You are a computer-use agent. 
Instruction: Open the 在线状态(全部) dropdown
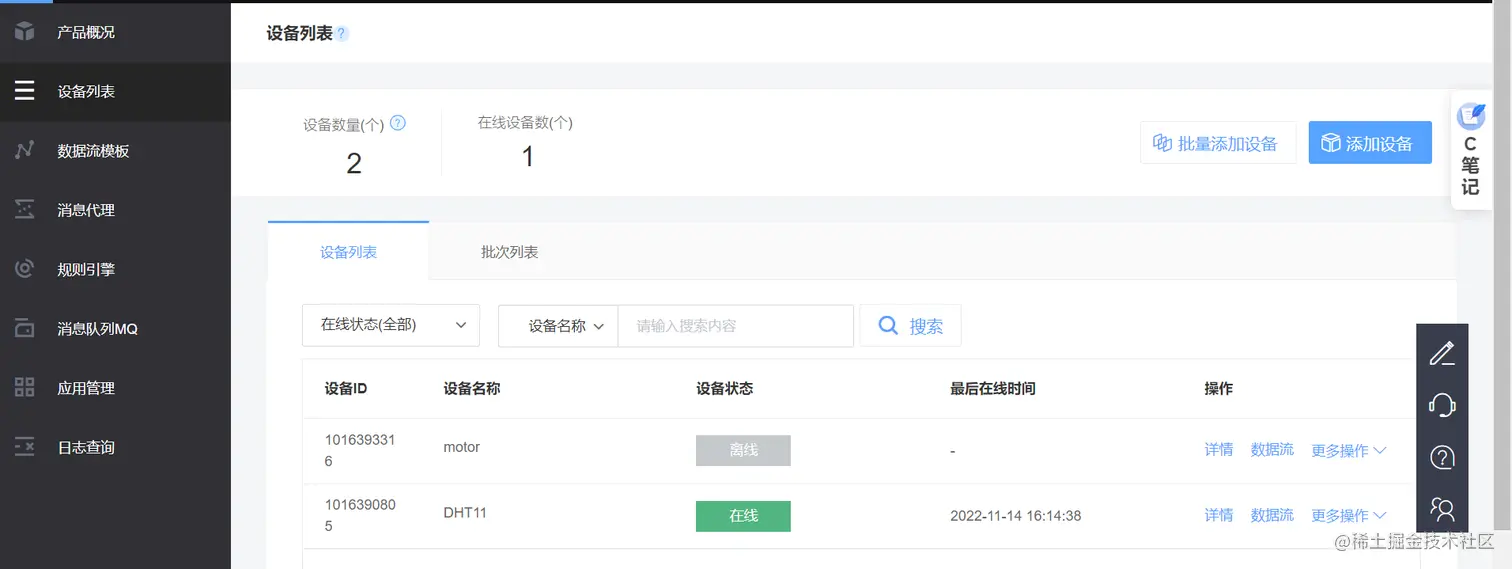click(391, 325)
